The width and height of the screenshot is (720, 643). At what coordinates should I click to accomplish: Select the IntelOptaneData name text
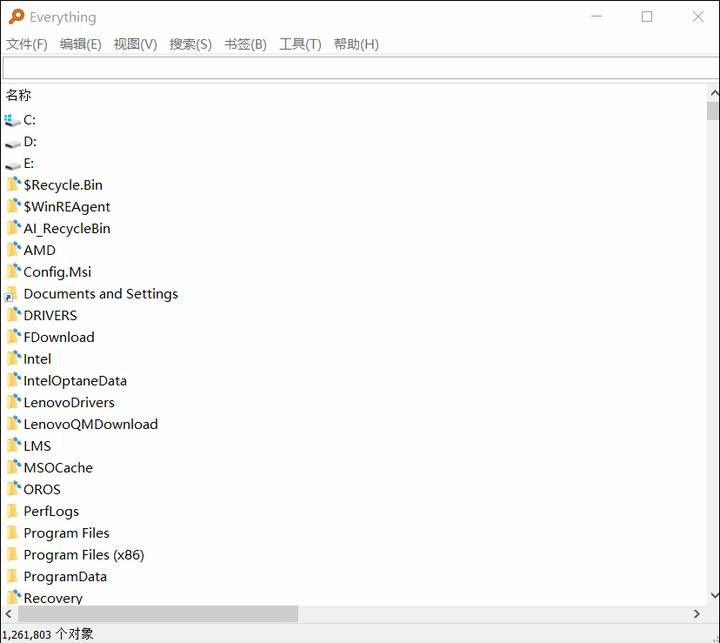tap(75, 381)
